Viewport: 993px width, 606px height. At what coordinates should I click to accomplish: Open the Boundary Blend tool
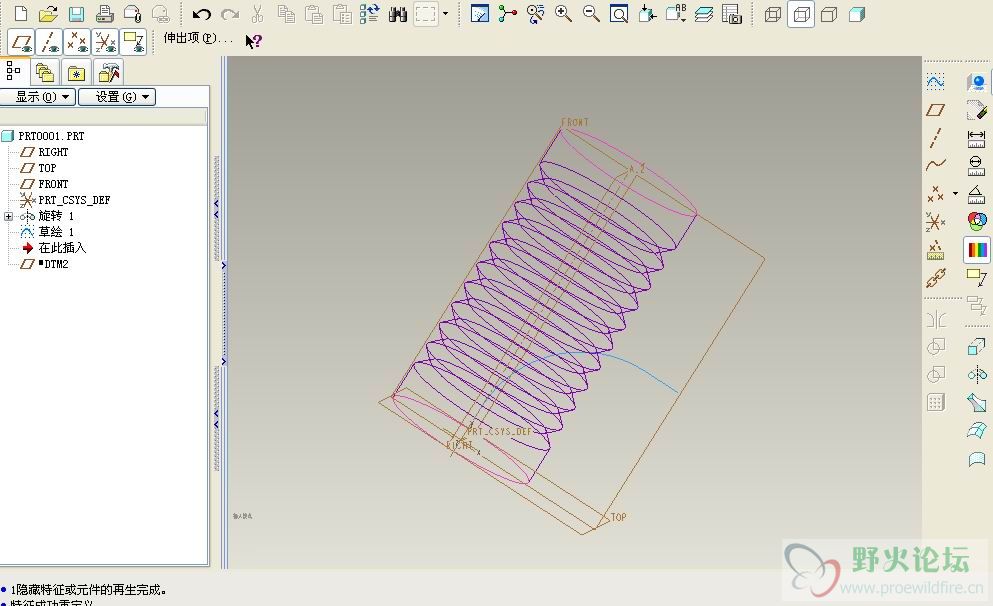coord(977,430)
